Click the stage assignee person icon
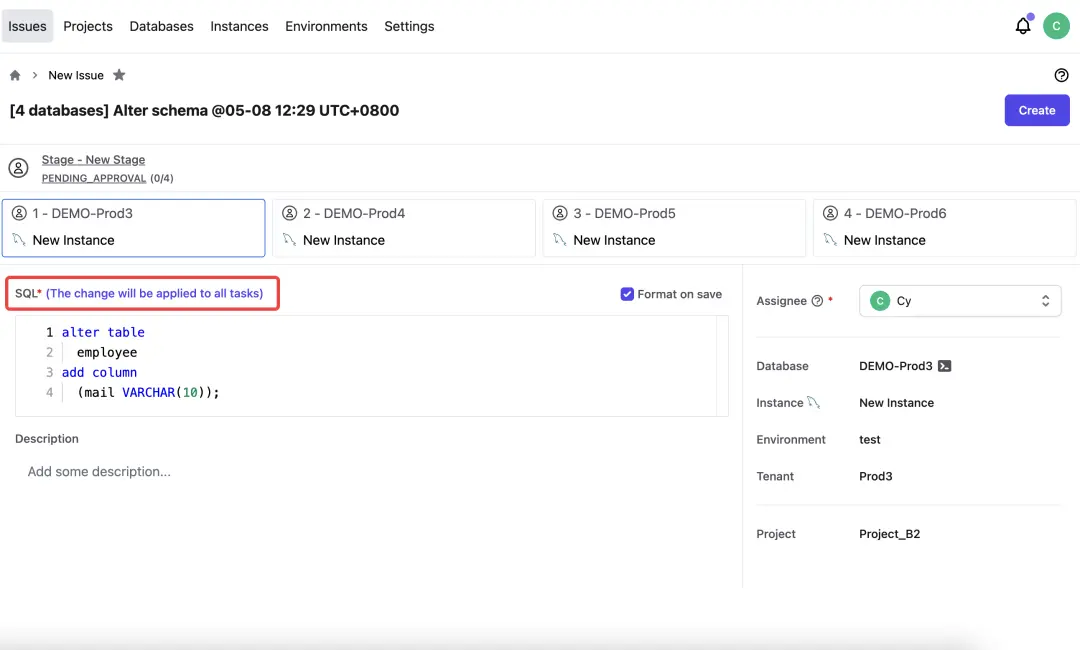 [x=18, y=168]
